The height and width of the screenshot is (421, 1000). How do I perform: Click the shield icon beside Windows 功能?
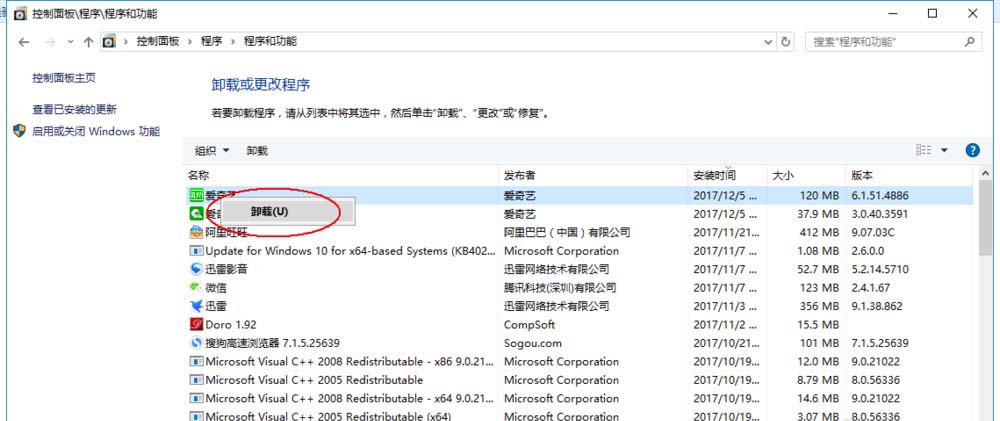click(20, 131)
